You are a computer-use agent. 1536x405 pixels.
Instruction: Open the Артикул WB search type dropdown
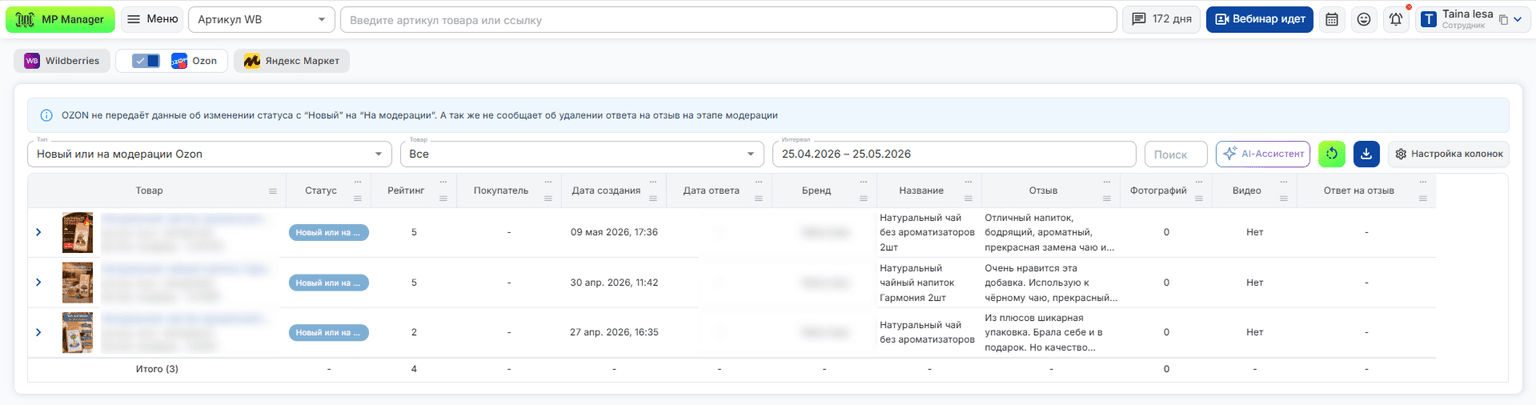click(x=262, y=19)
